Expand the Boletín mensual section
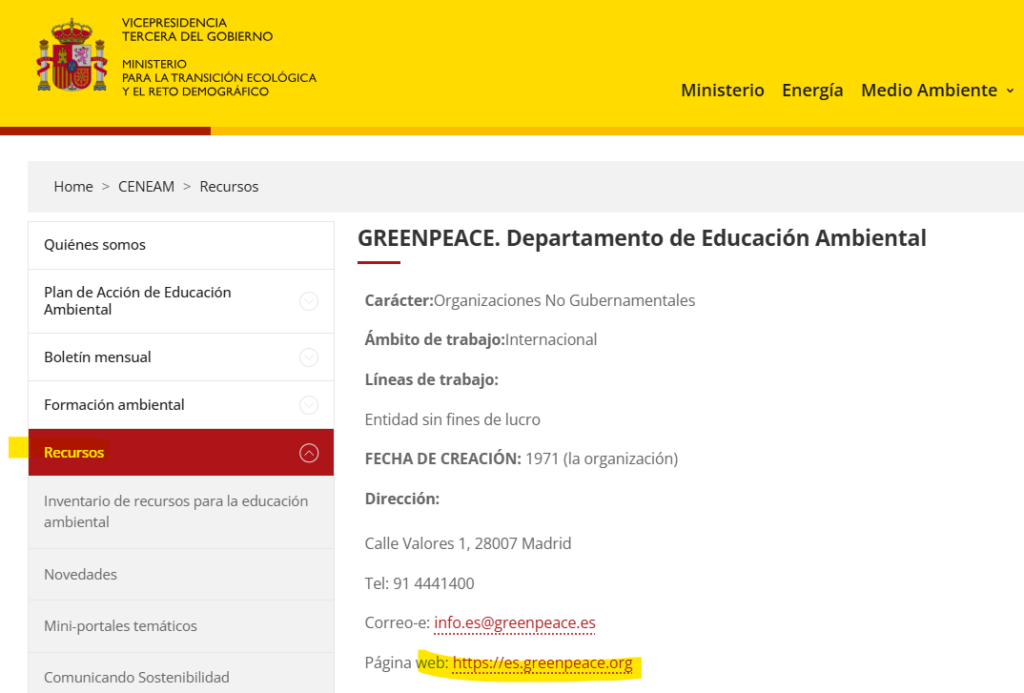1024x693 pixels. pyautogui.click(x=309, y=356)
